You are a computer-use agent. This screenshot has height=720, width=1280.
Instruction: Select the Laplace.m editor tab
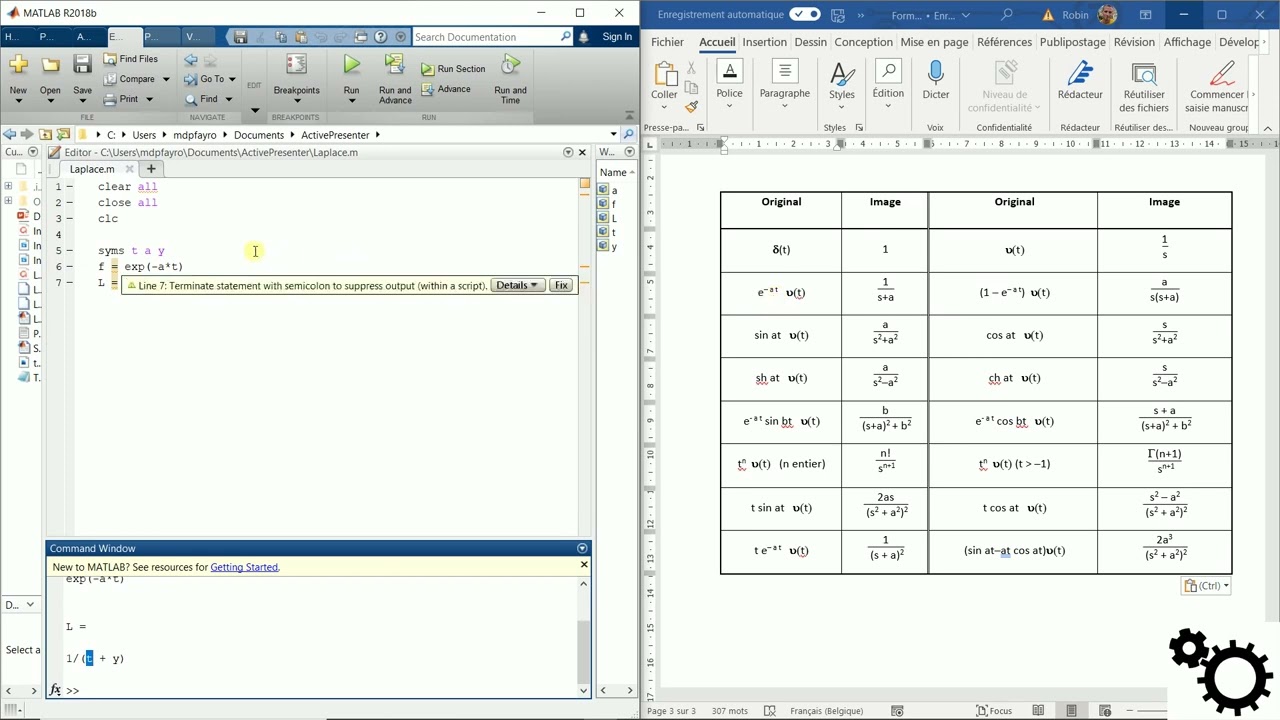92,169
